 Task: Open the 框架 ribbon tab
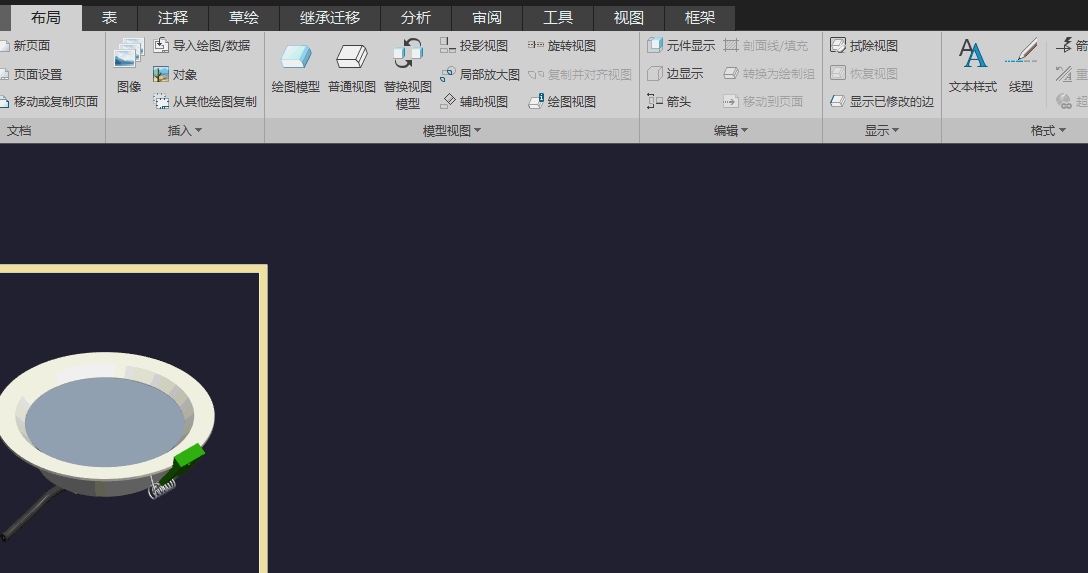tap(699, 18)
